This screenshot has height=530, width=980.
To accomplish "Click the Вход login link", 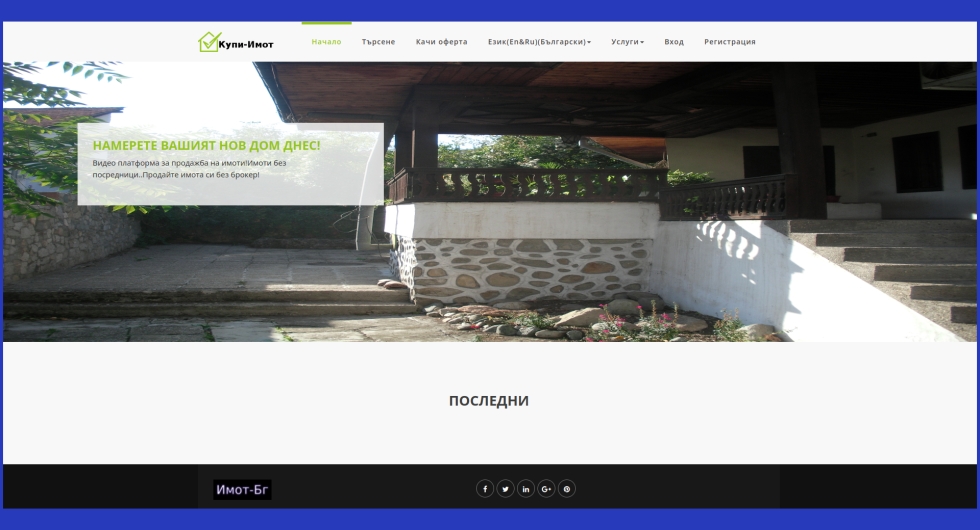I will [x=674, y=42].
